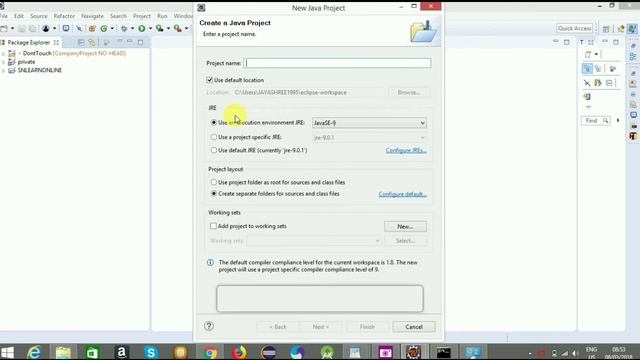The height and width of the screenshot is (360, 640).
Task: Select the DontTouch project row
Action: click(x=67, y=53)
